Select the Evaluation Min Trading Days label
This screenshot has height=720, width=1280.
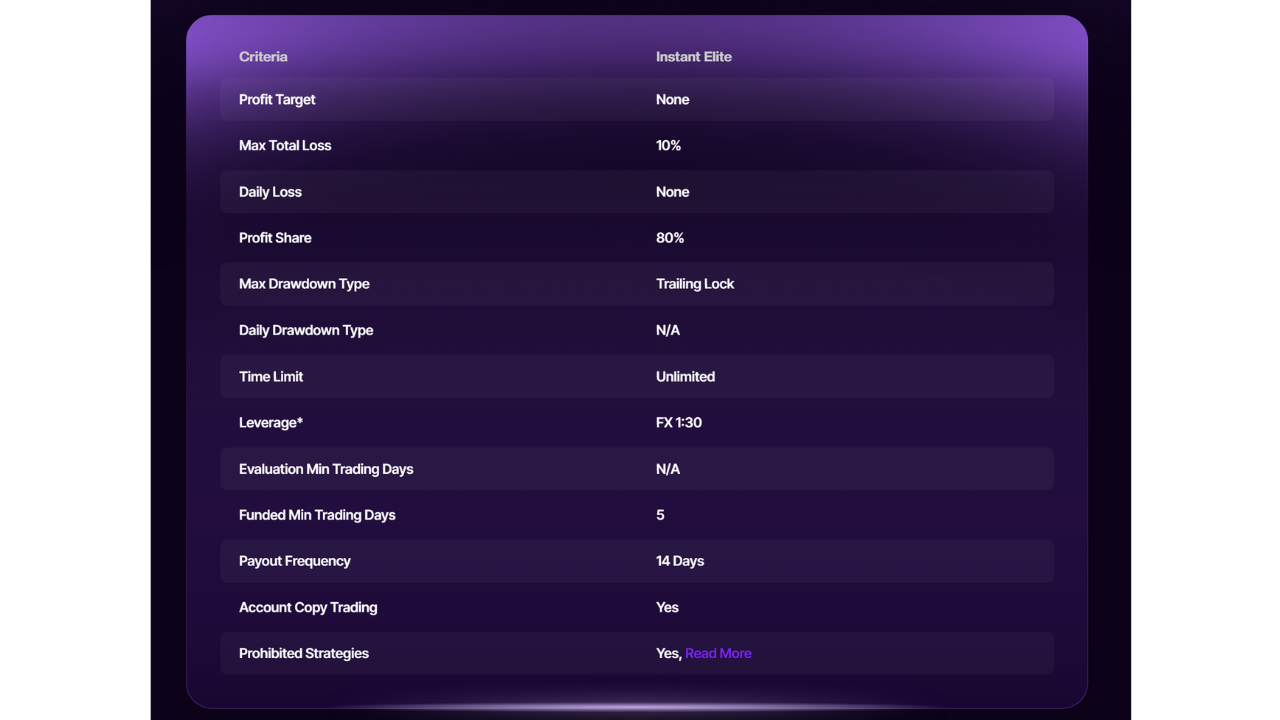click(326, 469)
